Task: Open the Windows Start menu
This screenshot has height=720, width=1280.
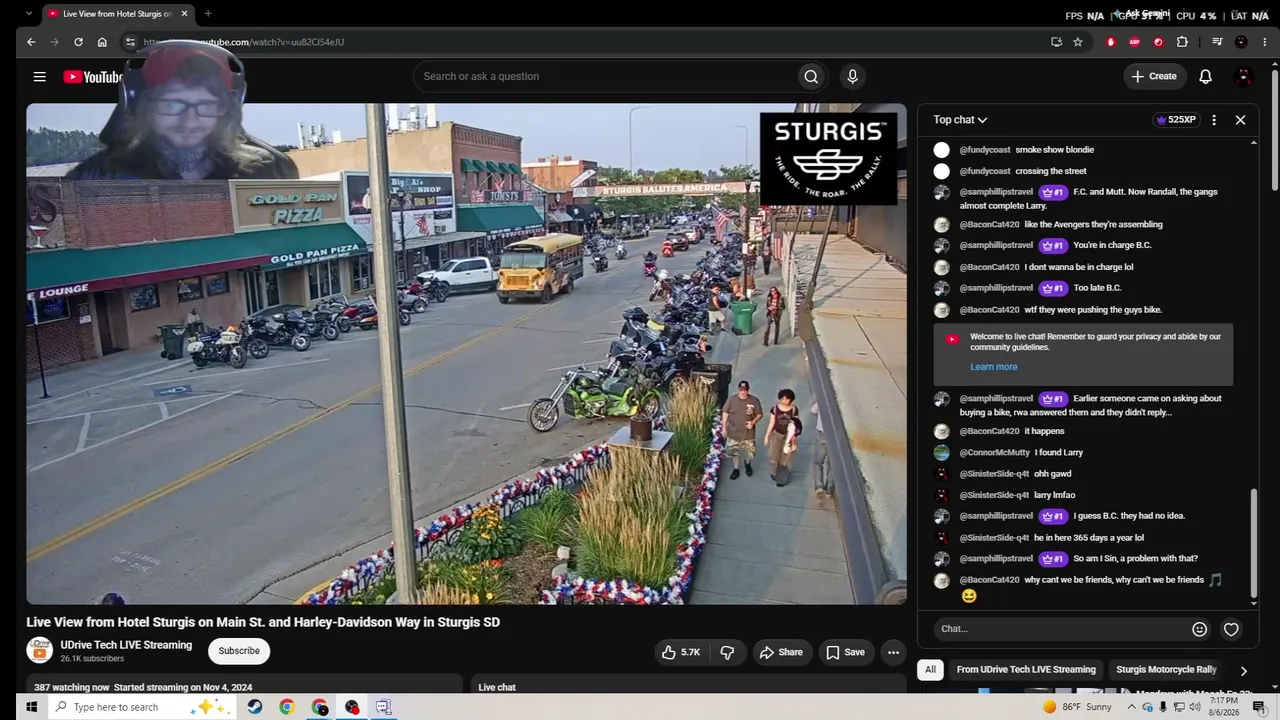Action: pyautogui.click(x=31, y=707)
